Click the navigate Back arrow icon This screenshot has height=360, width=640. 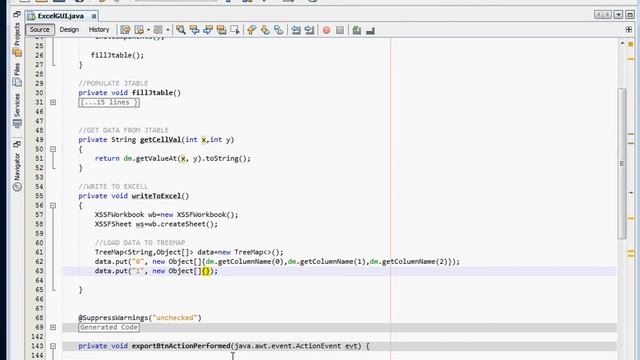click(139, 30)
